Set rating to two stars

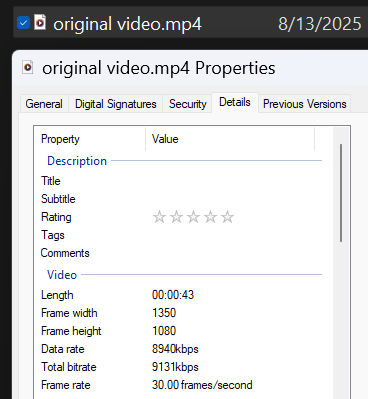tap(176, 217)
